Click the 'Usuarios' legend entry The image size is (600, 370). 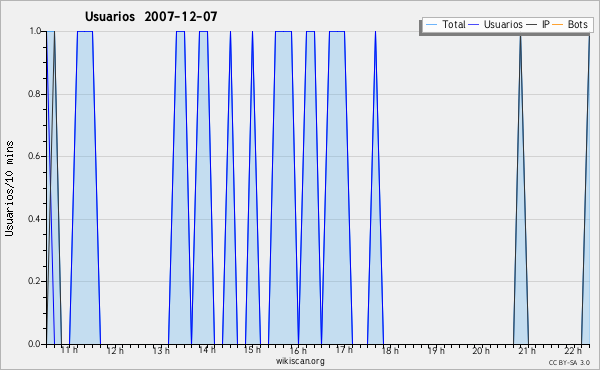(x=503, y=24)
